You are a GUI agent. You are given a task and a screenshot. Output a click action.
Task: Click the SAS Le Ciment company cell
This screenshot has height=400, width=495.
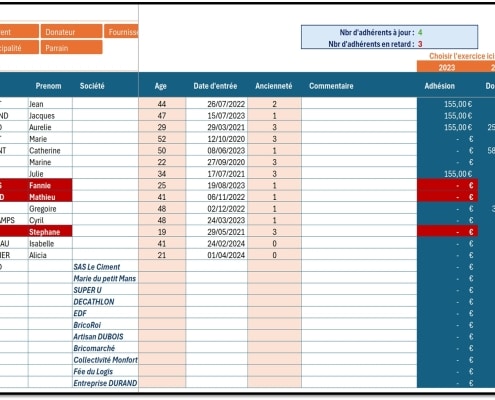coord(105,267)
